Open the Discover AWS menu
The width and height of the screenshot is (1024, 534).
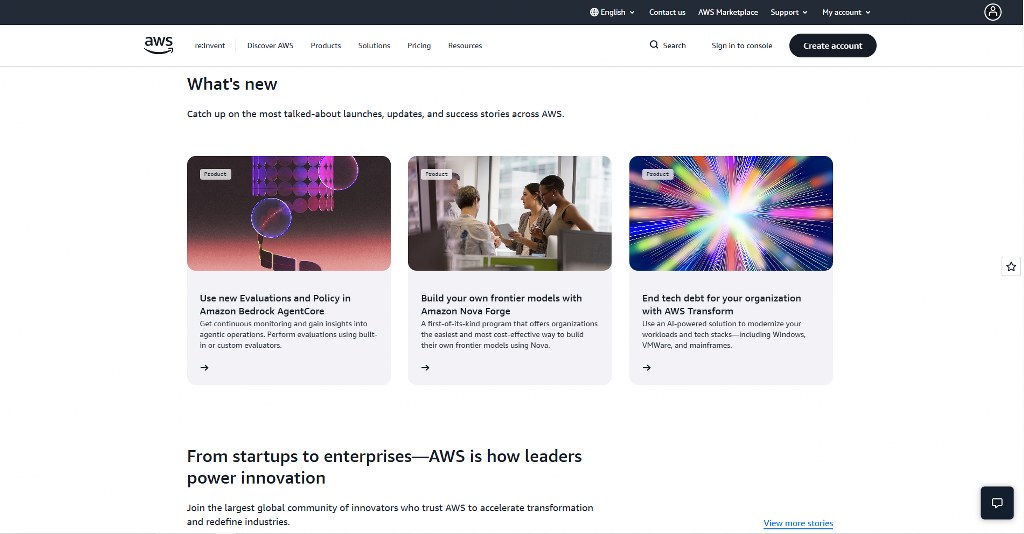point(270,46)
